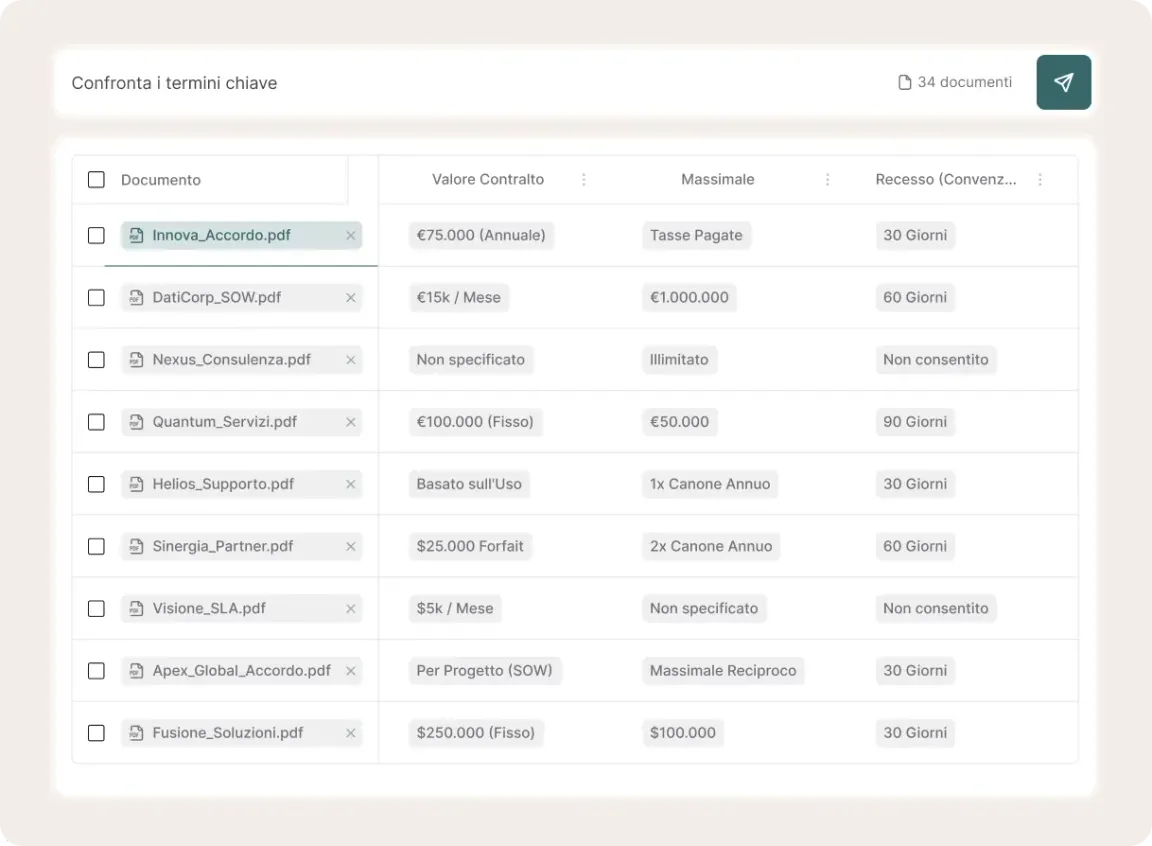Image resolution: width=1152 pixels, height=846 pixels.
Task: Expand the Recesso column options menu
Action: coord(1040,180)
